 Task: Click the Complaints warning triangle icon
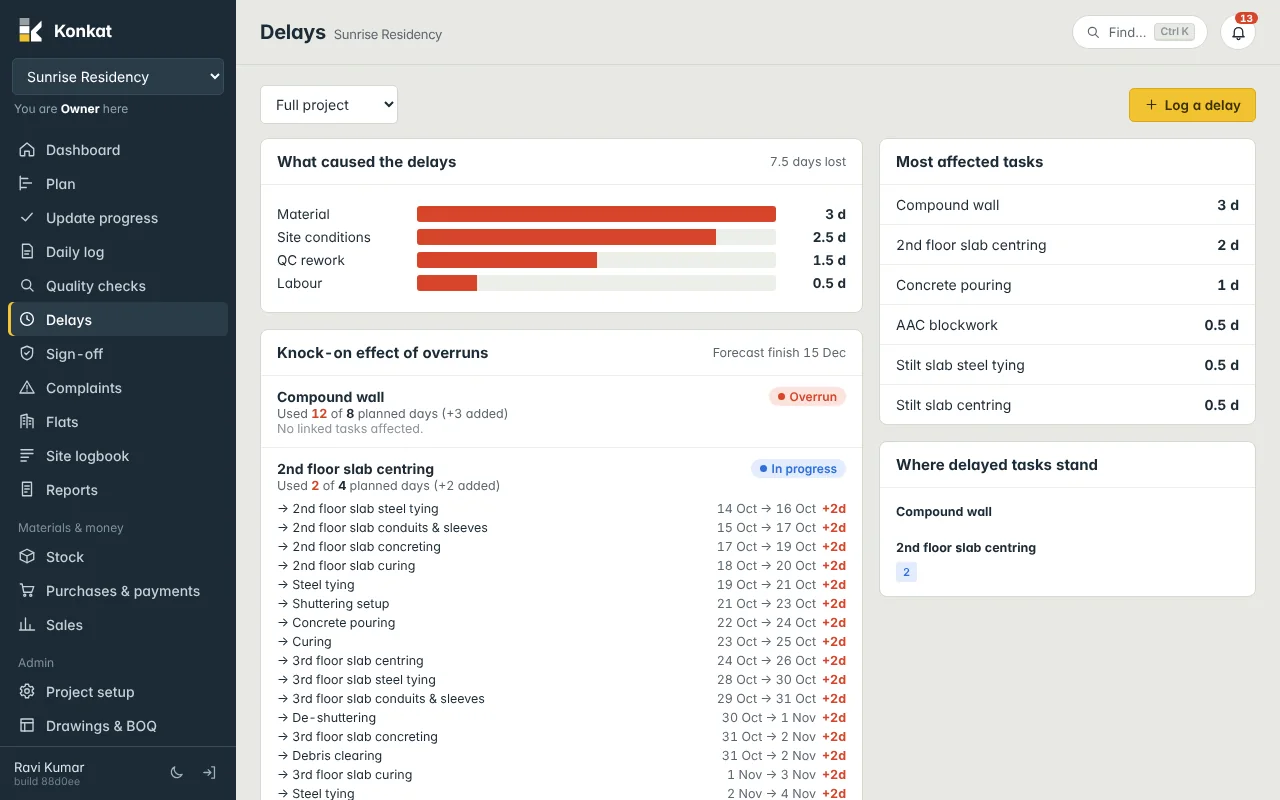[x=27, y=388]
